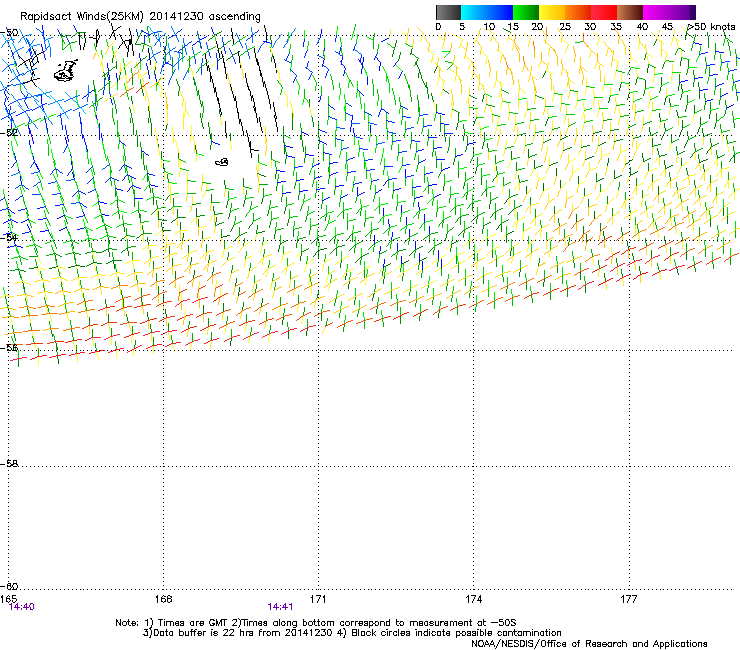Click the 'Data buffer is 22 hrs' note line

coord(352,633)
